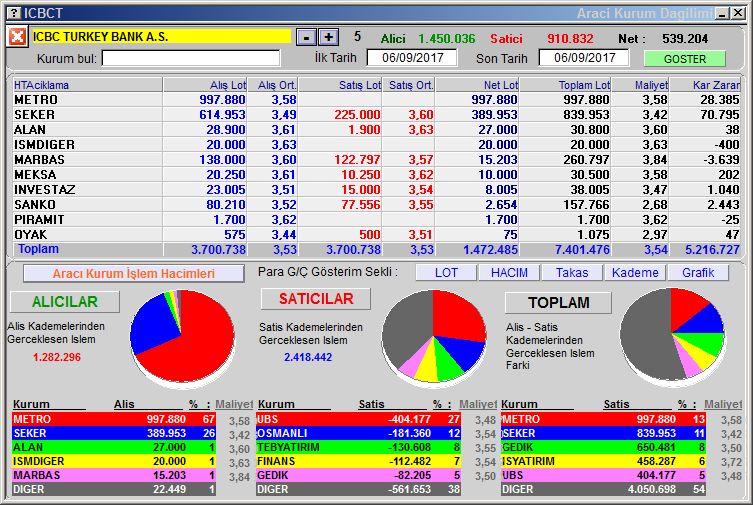This screenshot has width=753, height=505.
Task: Select the METRO row in the table
Action: [376, 100]
